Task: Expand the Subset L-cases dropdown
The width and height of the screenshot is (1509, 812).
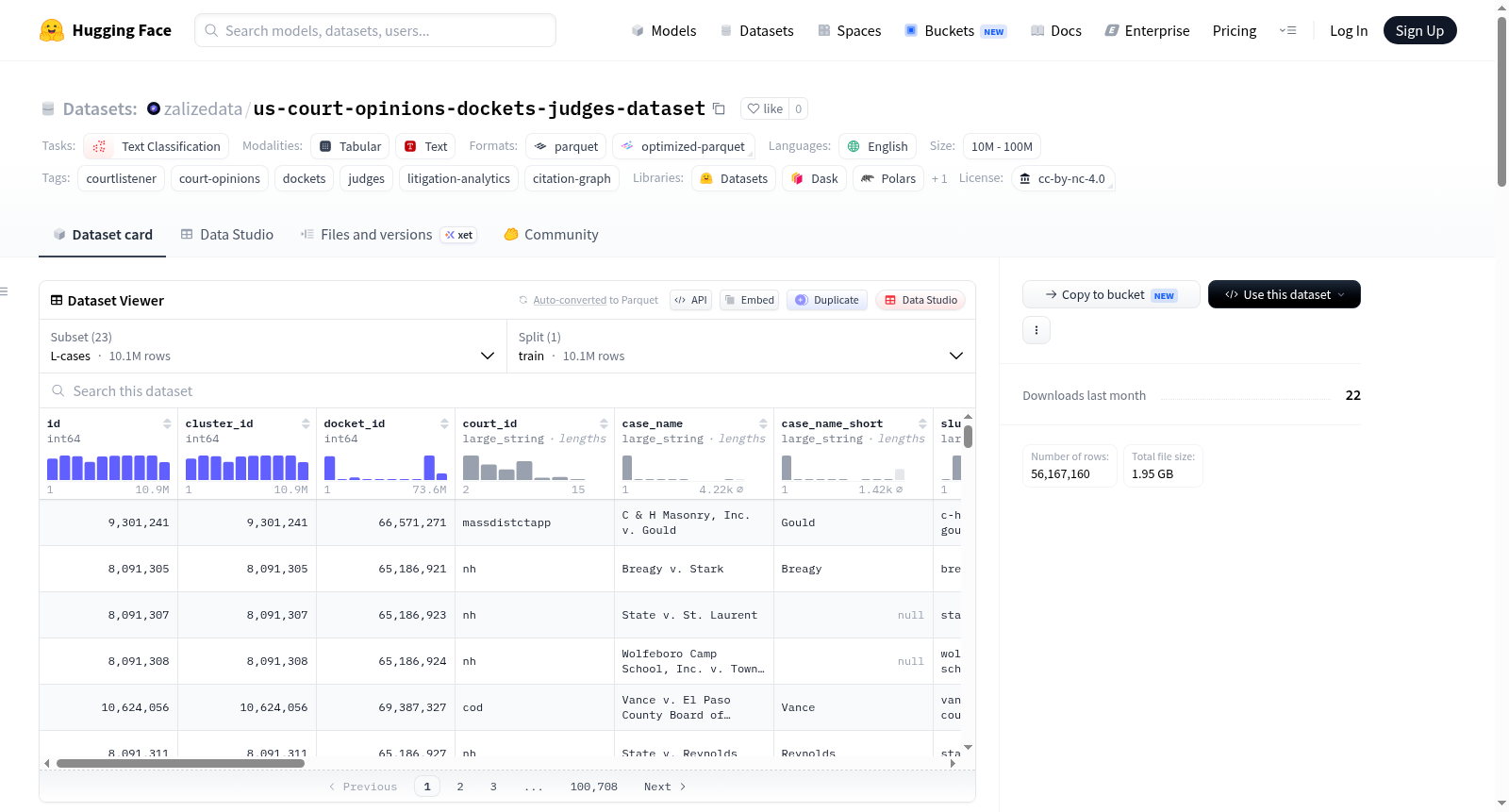Action: coord(273,346)
